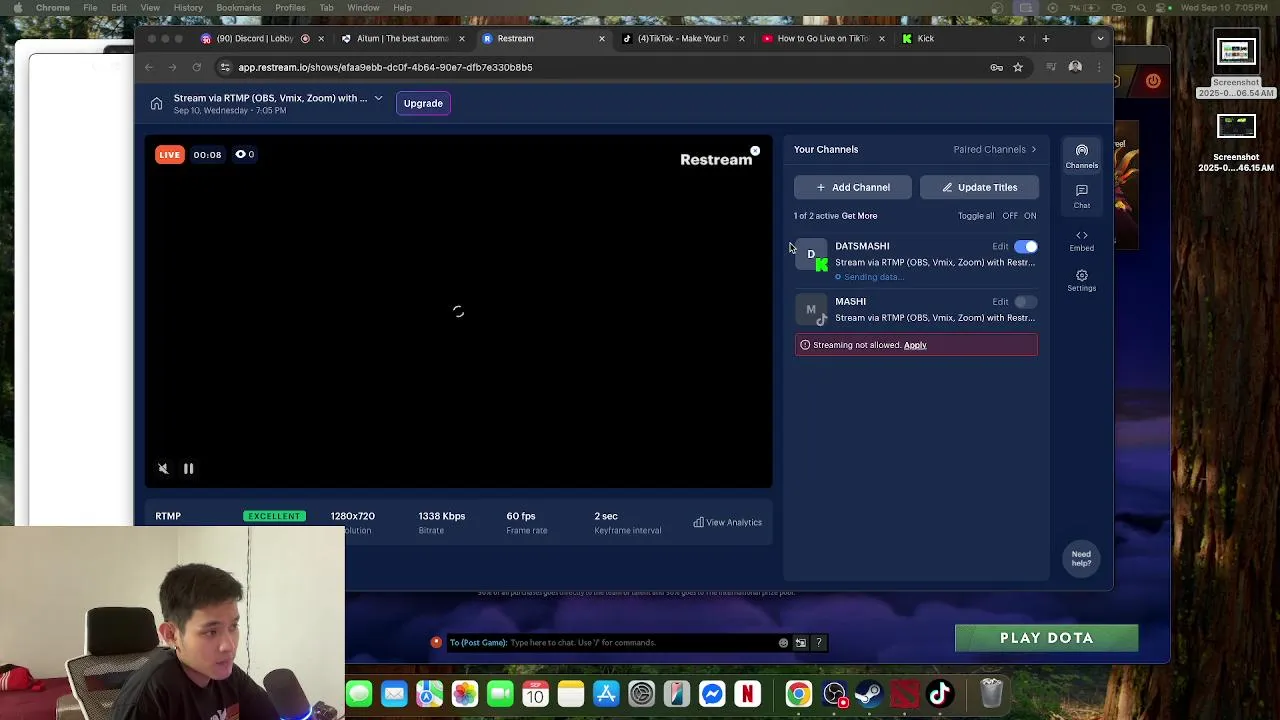Open Steam in the Dock
Viewport: 1280px width, 720px height.
click(869, 694)
